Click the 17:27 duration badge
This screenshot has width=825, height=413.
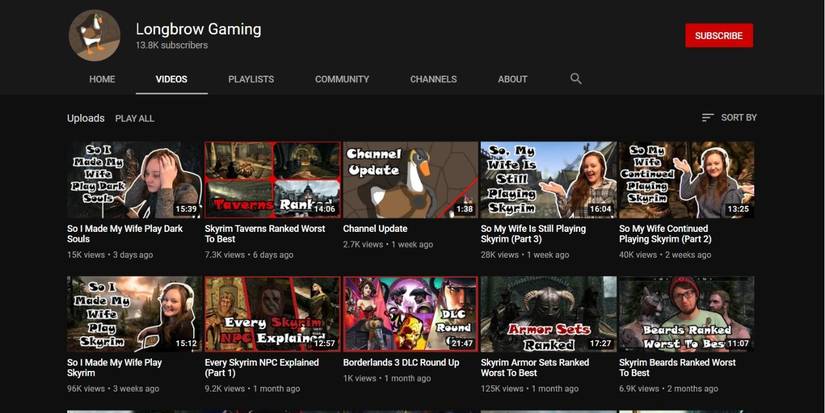pyautogui.click(x=600, y=343)
